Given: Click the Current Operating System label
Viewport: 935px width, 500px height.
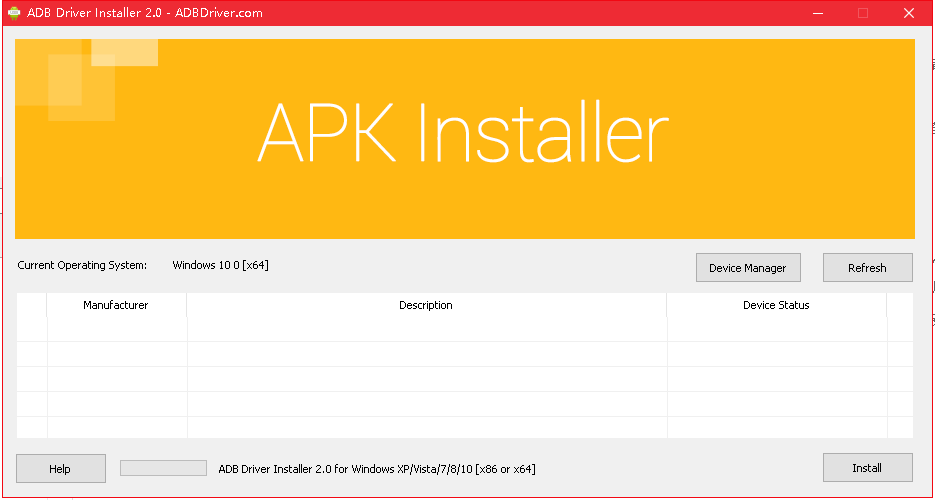Looking at the screenshot, I should tap(82, 265).
